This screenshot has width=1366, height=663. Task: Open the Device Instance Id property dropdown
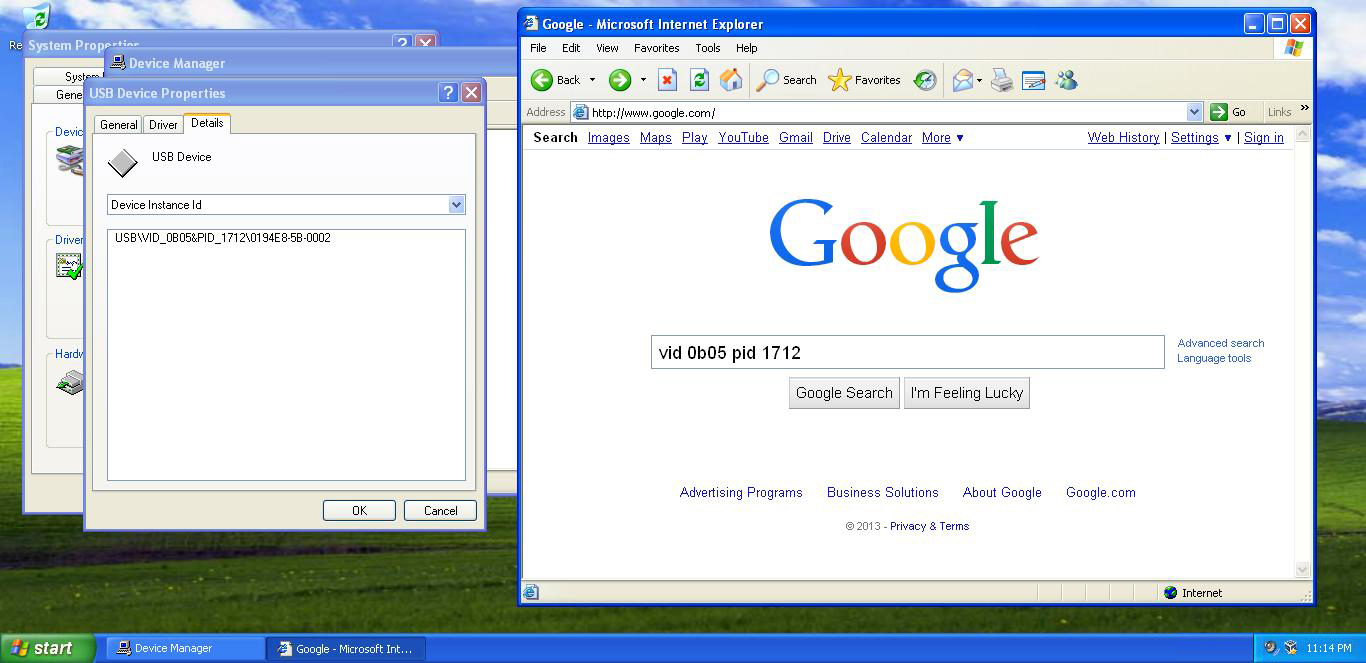coord(456,205)
